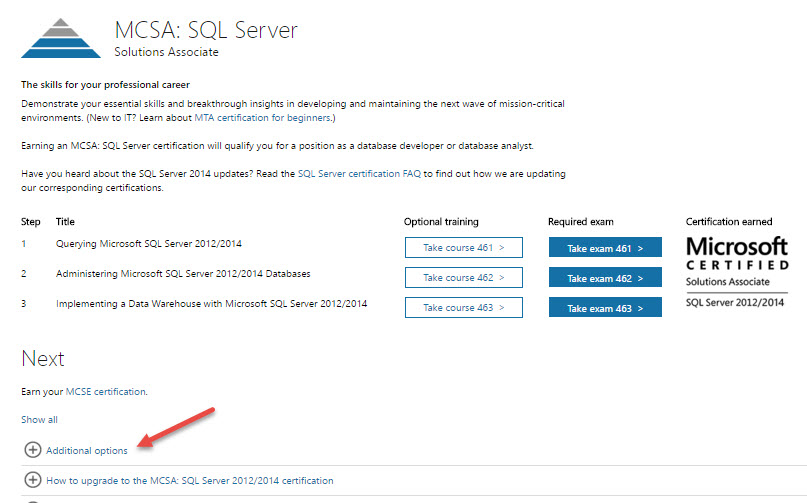Image resolution: width=807 pixels, height=503 pixels.
Task: Click the plus icon beside Additional options
Action: pyautogui.click(x=32, y=450)
